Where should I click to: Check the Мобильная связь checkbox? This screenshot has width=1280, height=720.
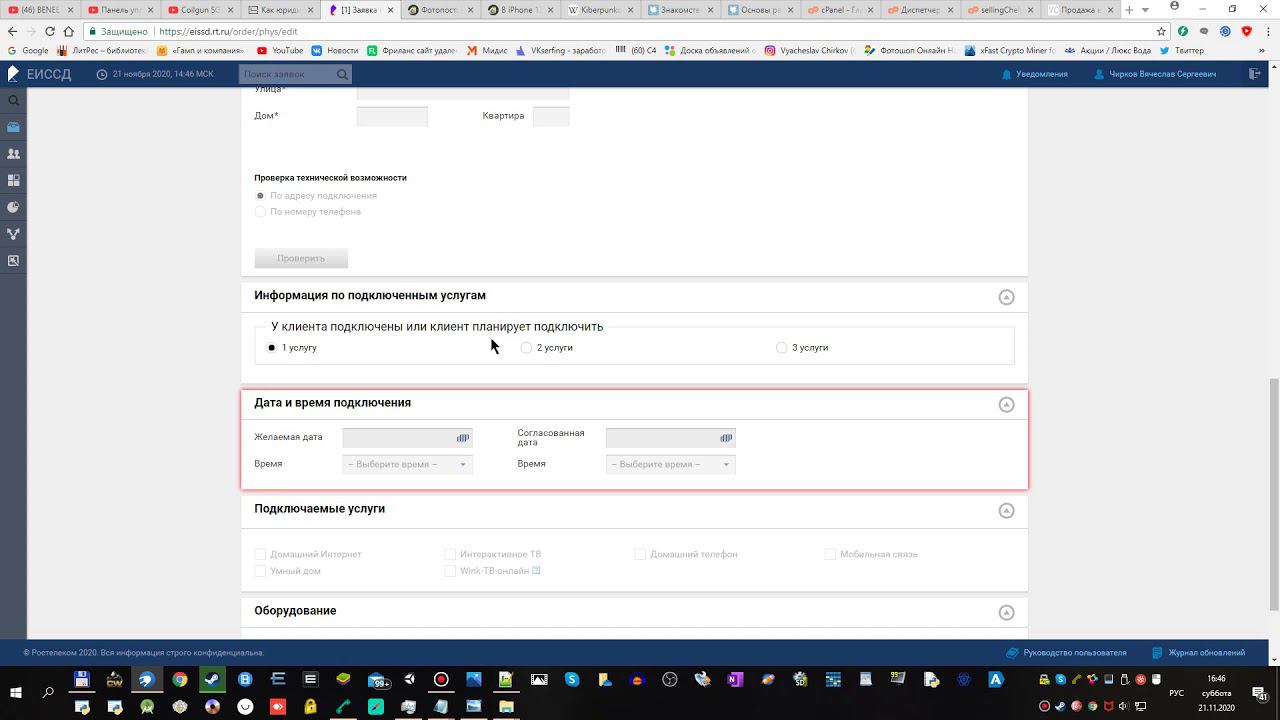pos(830,554)
